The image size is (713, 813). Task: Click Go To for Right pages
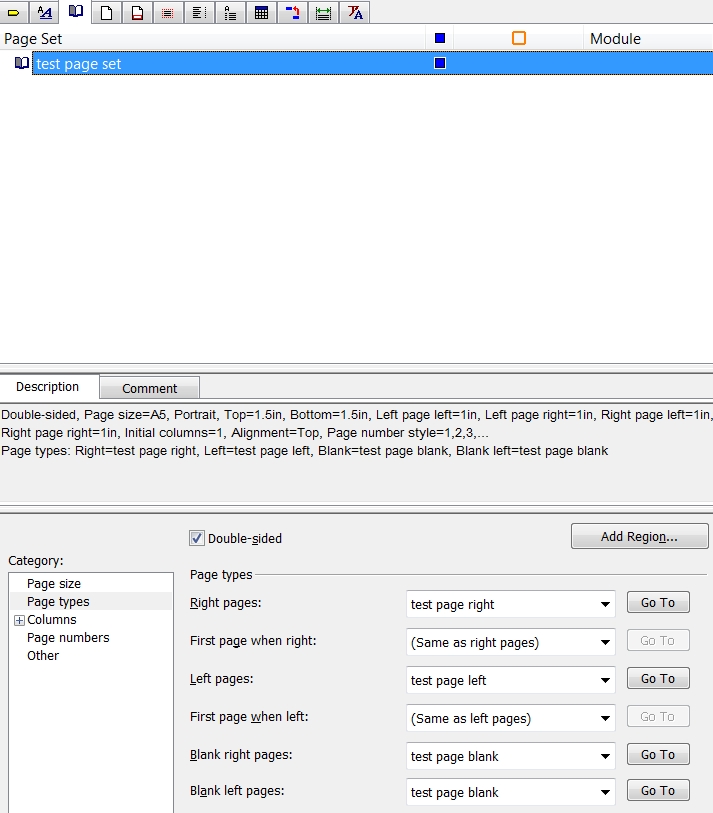point(658,602)
